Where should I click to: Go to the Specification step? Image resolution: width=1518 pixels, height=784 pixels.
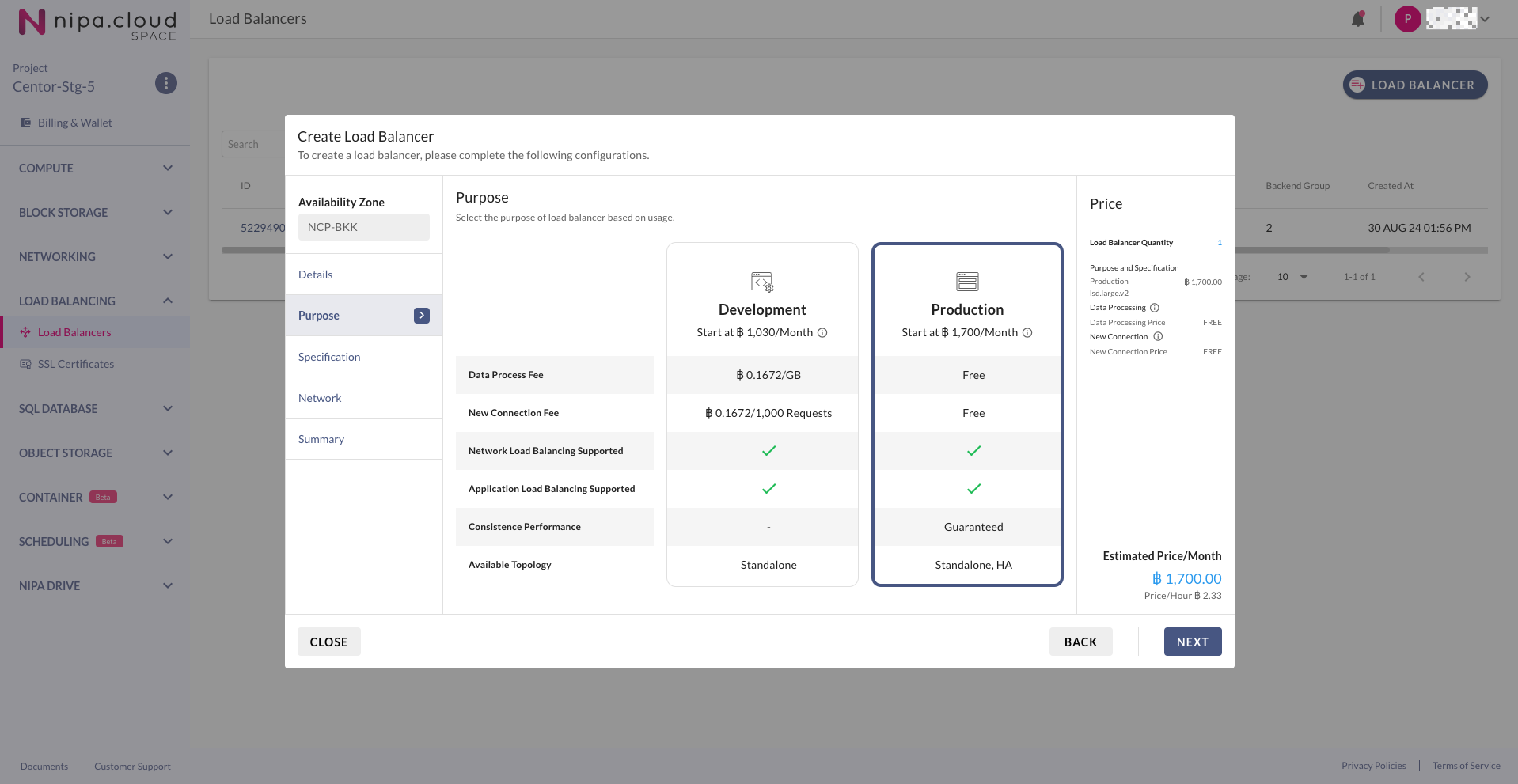coord(329,357)
